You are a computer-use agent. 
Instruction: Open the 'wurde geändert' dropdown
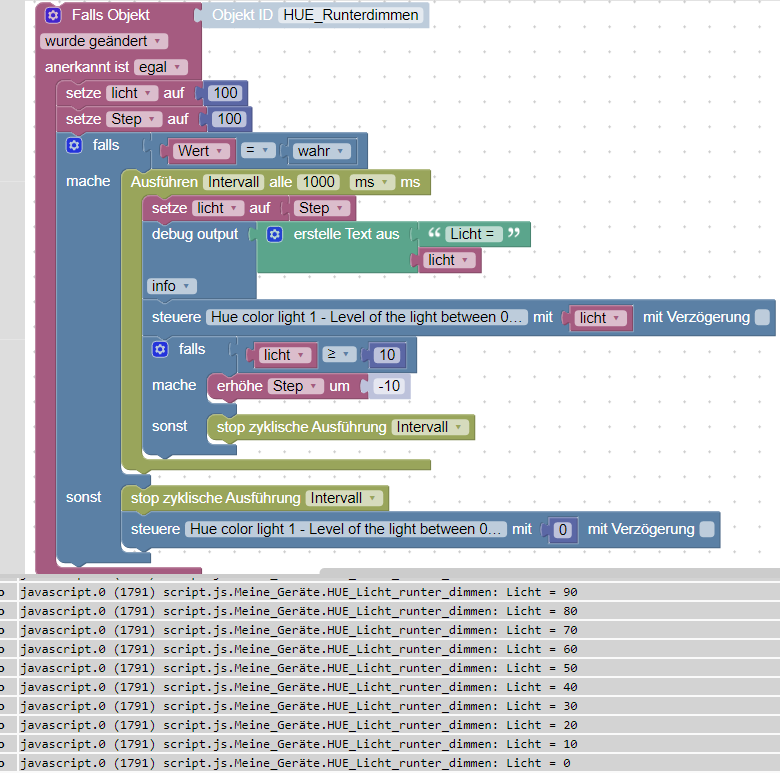point(103,41)
